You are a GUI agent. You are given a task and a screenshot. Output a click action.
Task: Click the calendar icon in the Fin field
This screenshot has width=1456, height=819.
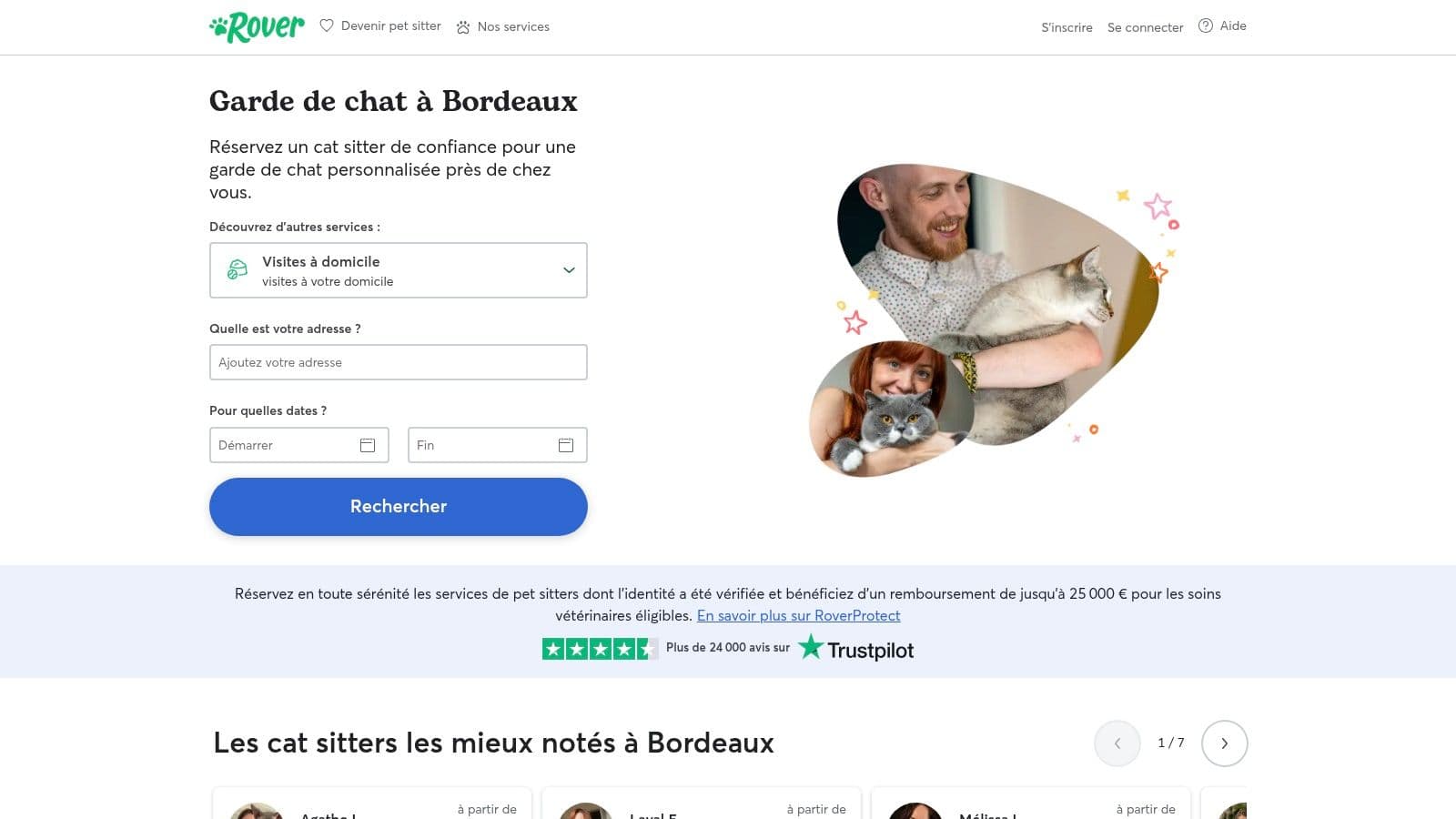point(565,445)
